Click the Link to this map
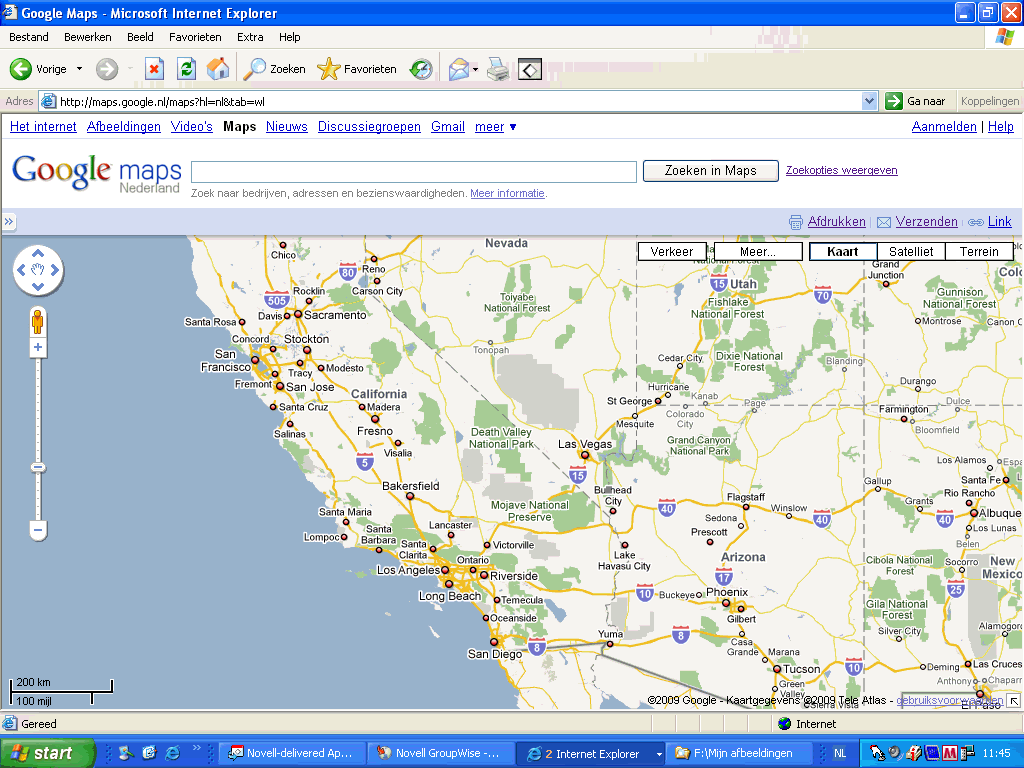This screenshot has height=768, width=1024. 999,221
